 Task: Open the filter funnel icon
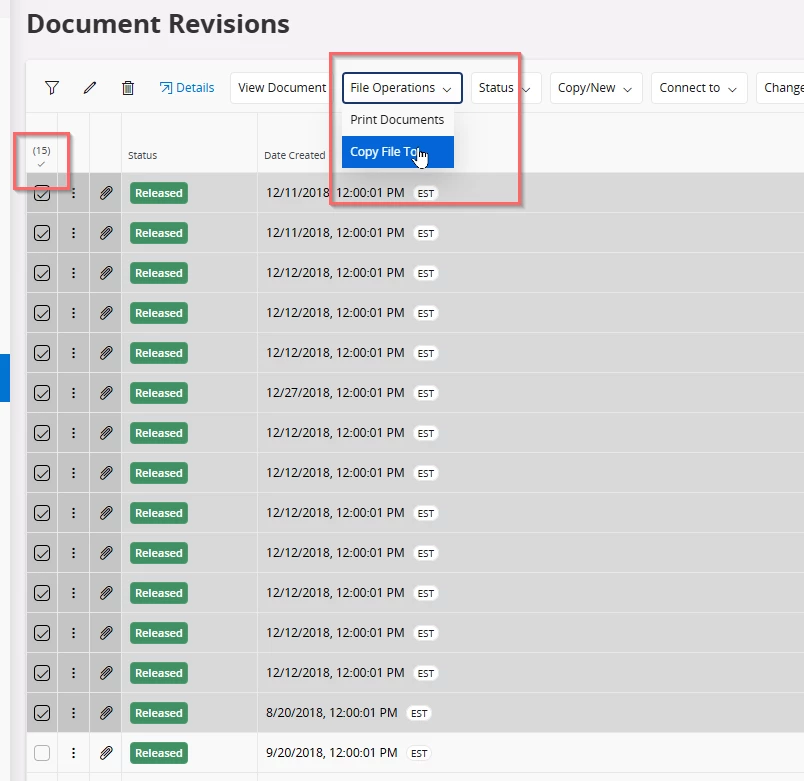(52, 88)
